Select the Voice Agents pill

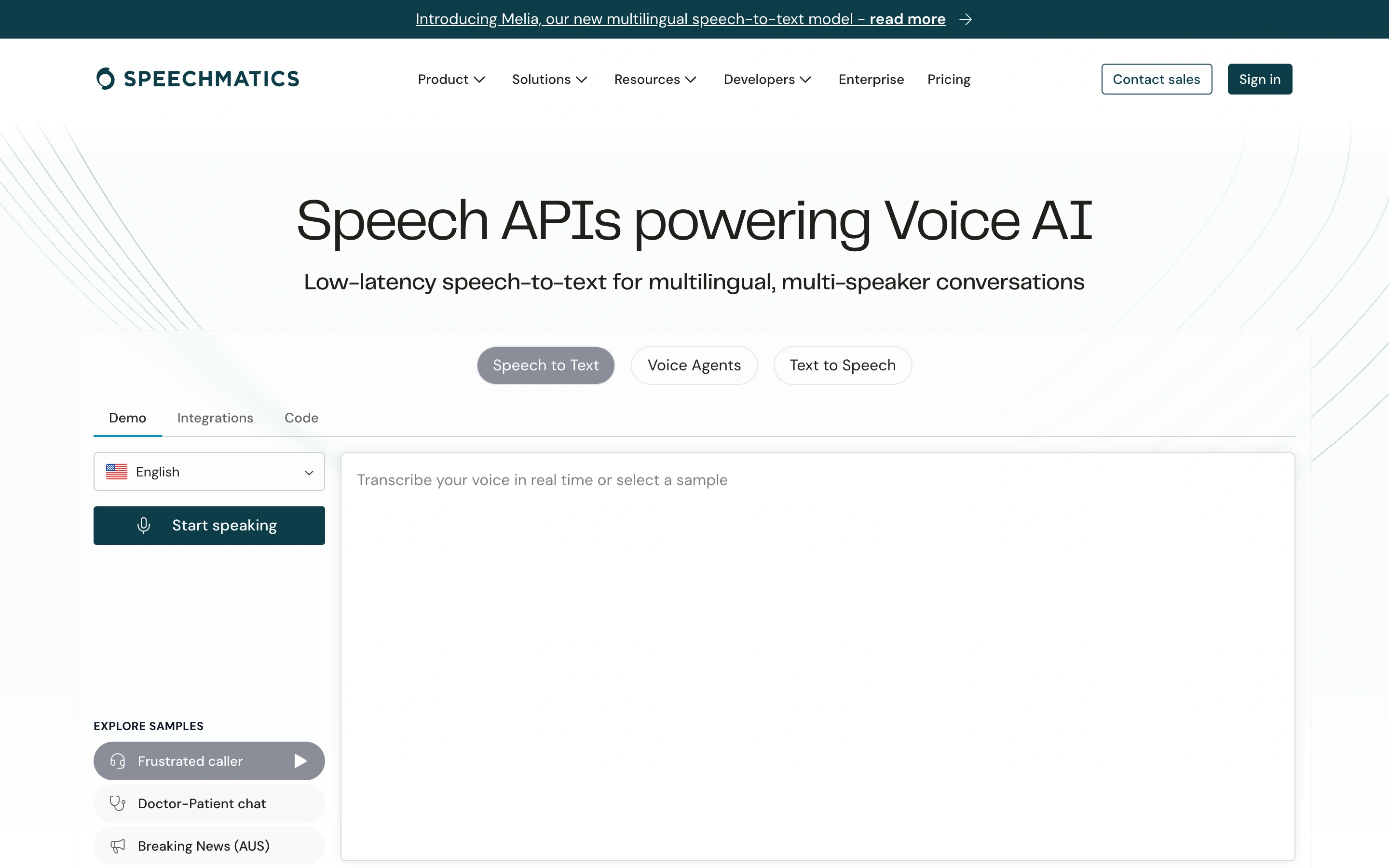pos(694,365)
